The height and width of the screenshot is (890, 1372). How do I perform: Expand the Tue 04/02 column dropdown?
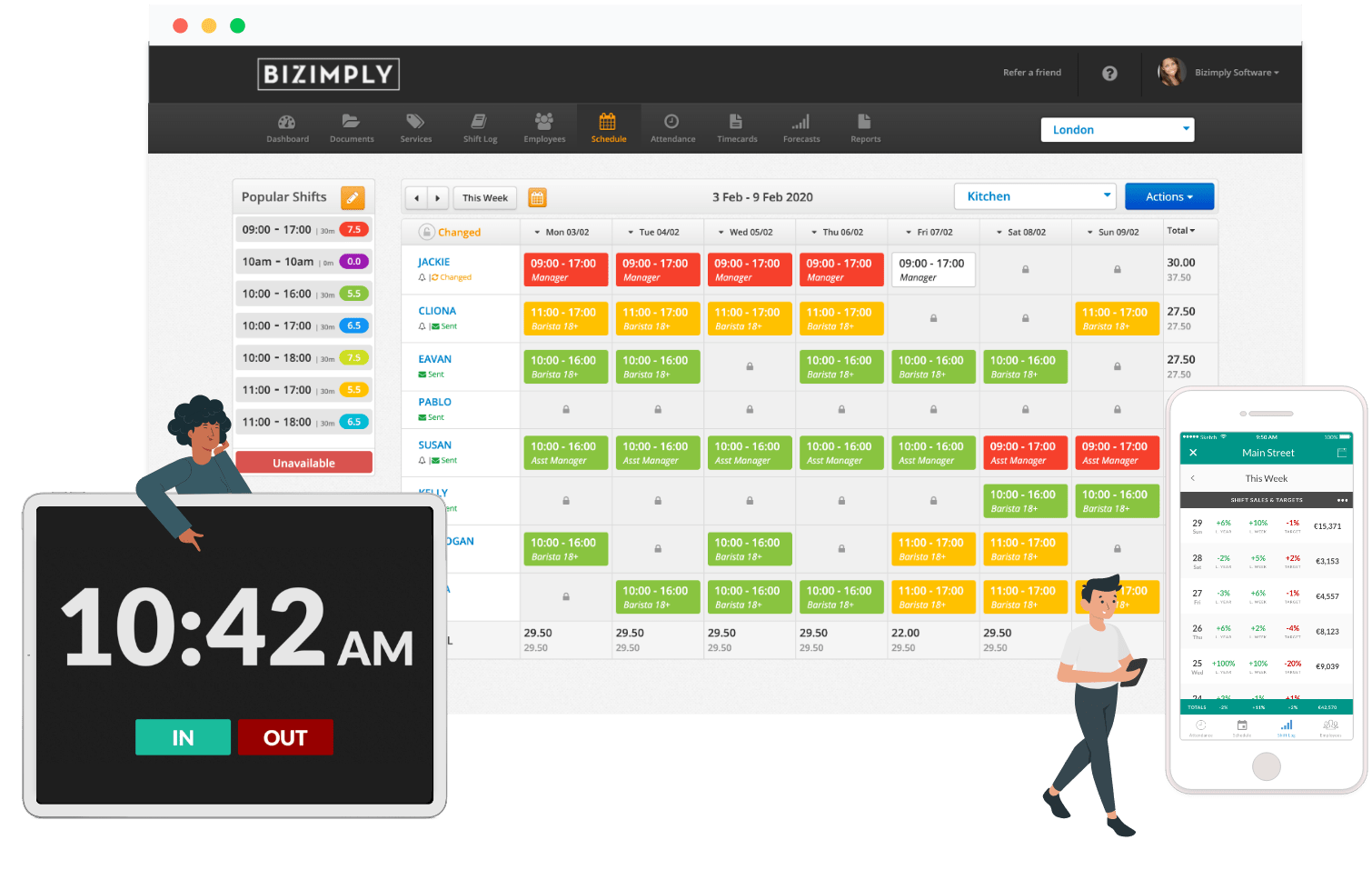[631, 233]
